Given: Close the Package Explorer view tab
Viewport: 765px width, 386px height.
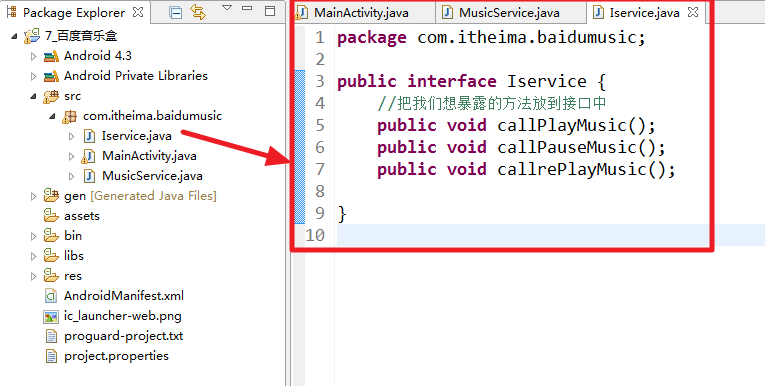Looking at the screenshot, I should pyautogui.click(x=139, y=12).
